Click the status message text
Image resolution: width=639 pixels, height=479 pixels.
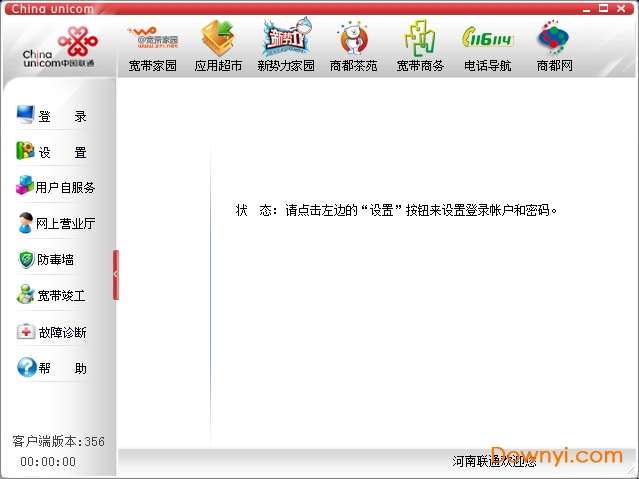(x=396, y=210)
